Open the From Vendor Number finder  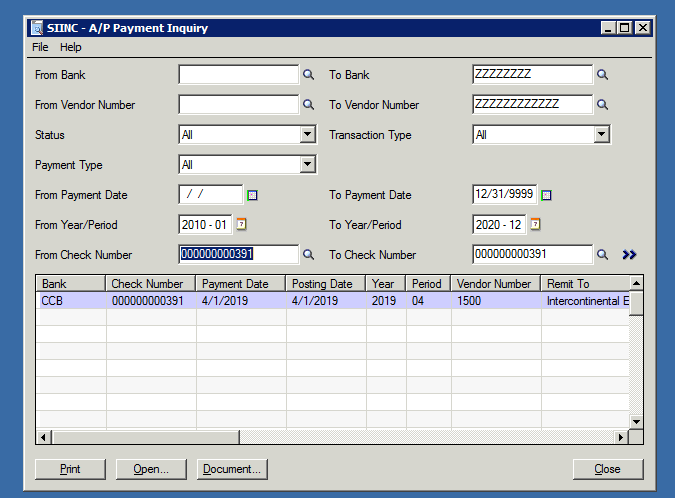(308, 105)
